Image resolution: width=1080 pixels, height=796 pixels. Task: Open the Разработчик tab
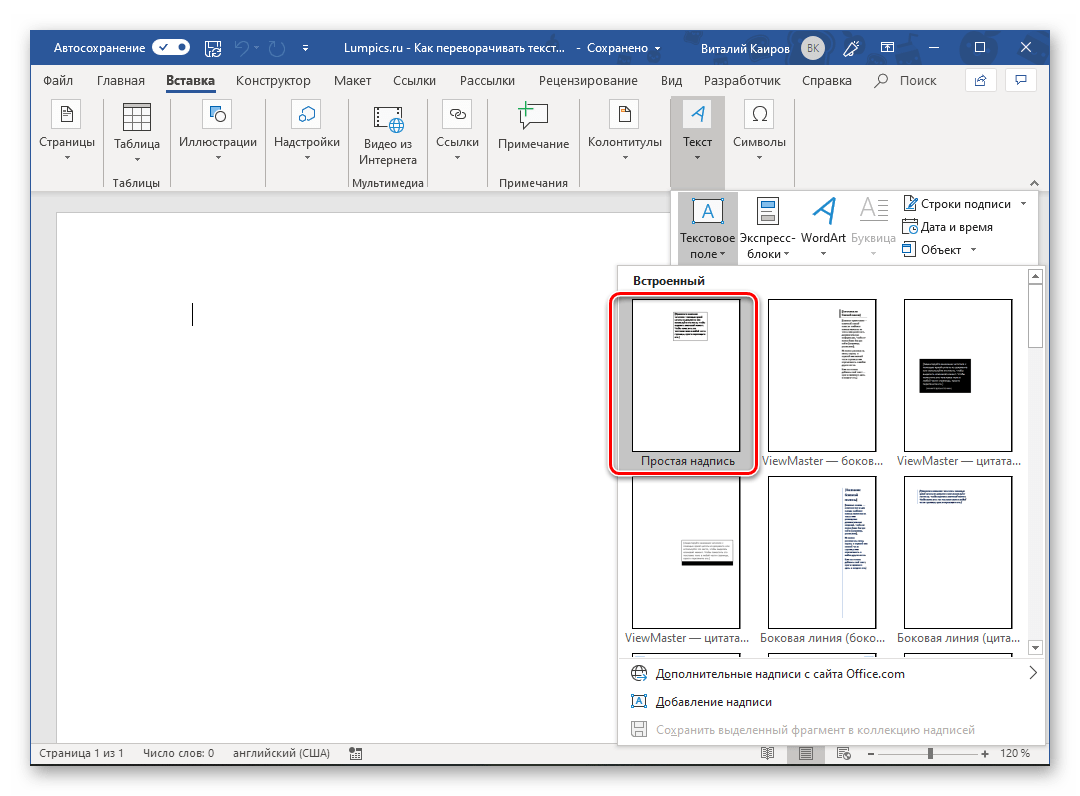click(x=742, y=81)
